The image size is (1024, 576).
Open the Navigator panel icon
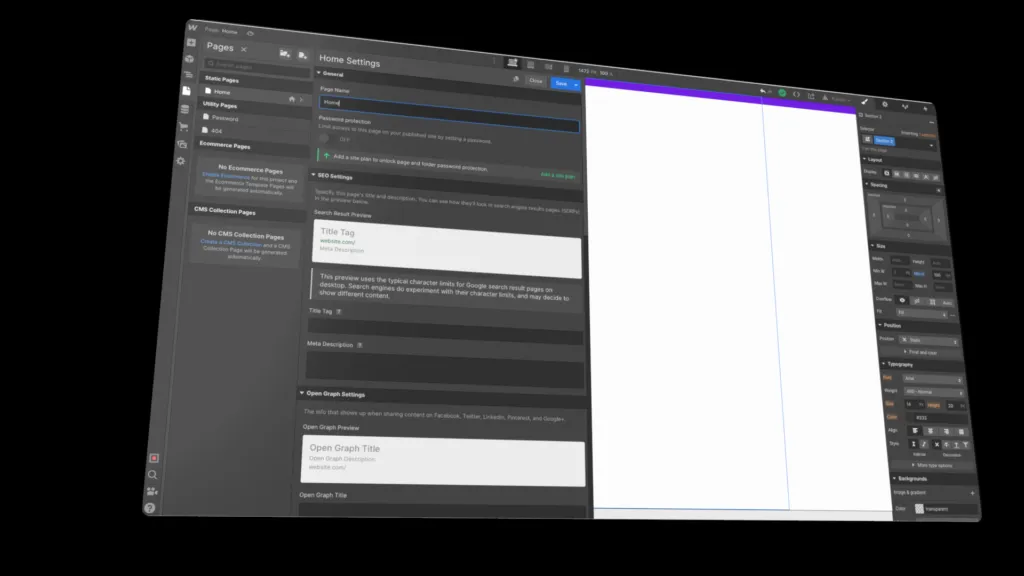188,74
